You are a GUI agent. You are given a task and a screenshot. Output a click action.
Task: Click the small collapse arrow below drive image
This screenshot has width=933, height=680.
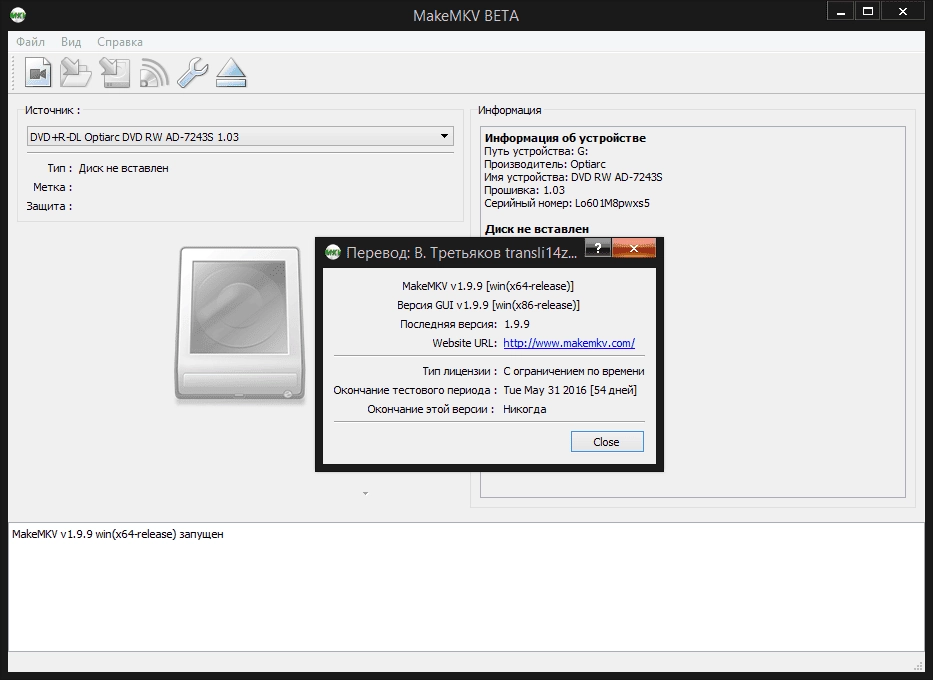(365, 493)
